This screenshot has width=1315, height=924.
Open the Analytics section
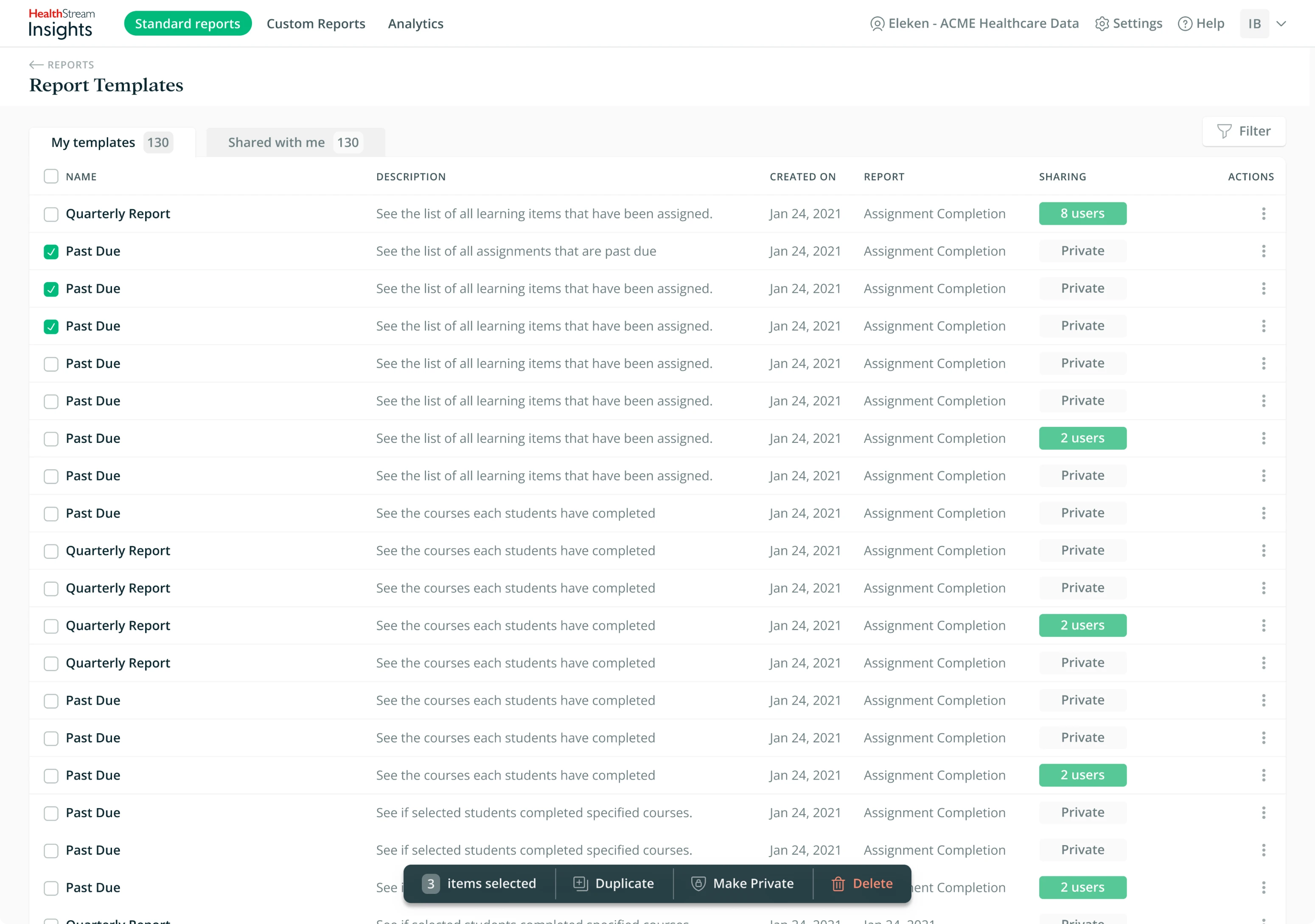[x=415, y=23]
